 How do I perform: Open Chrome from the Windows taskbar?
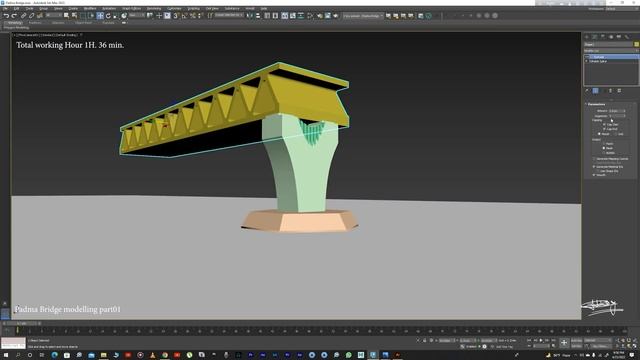[x=165, y=355]
